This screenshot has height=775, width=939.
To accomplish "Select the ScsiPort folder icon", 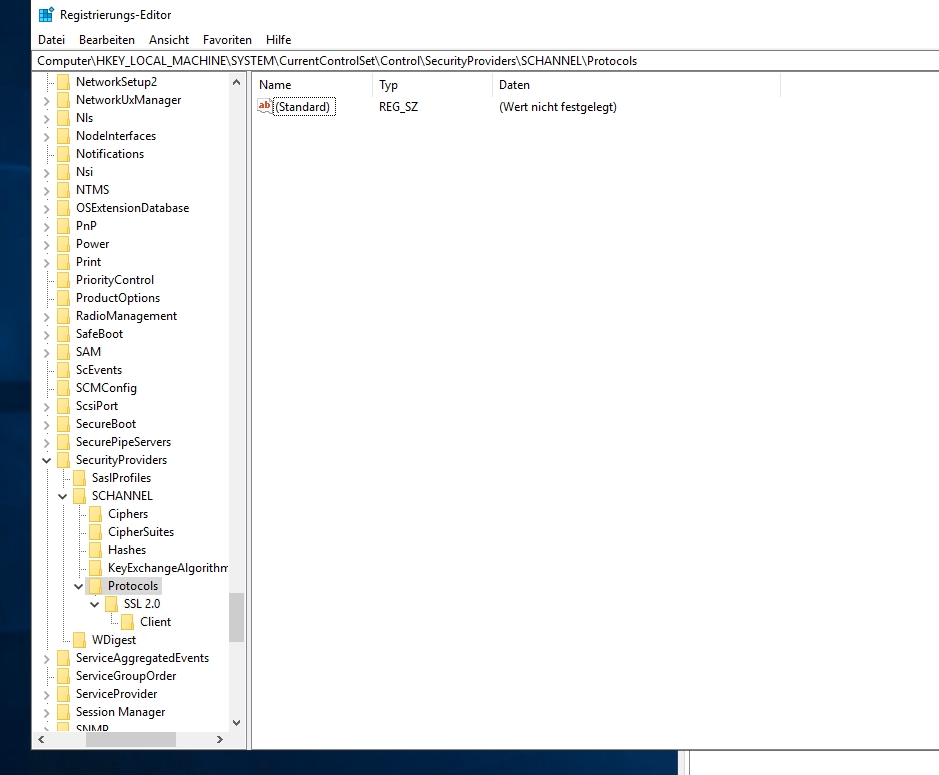I will 63,405.
